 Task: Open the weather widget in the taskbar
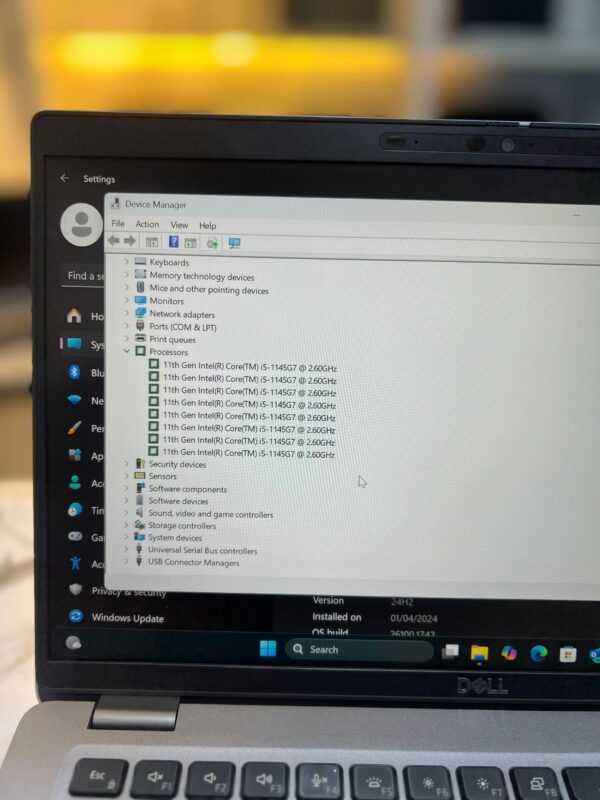pyautogui.click(x=73, y=642)
